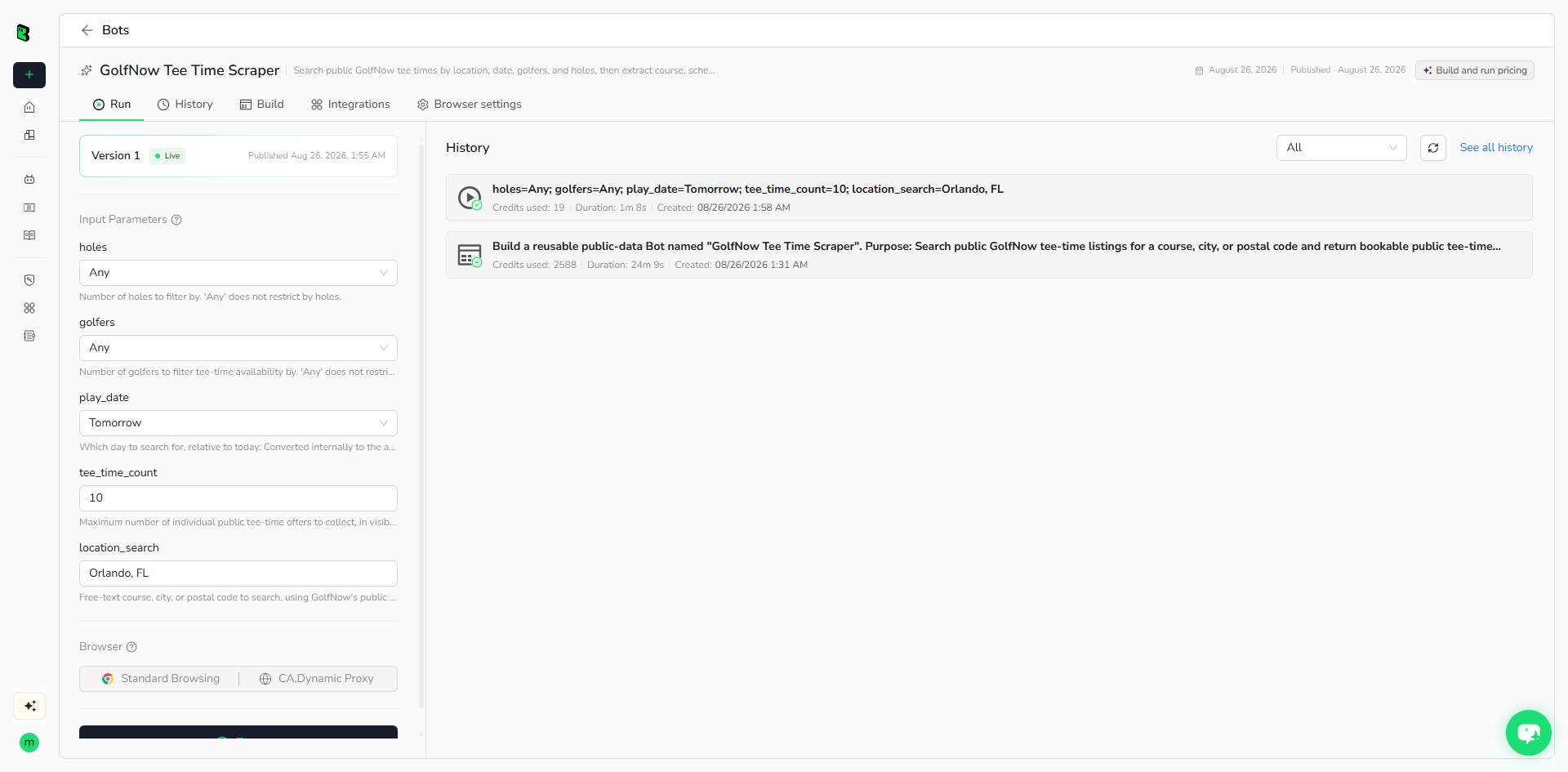Click the refresh history icon button
Image resolution: width=1568 pixels, height=772 pixels.
[1433, 148]
